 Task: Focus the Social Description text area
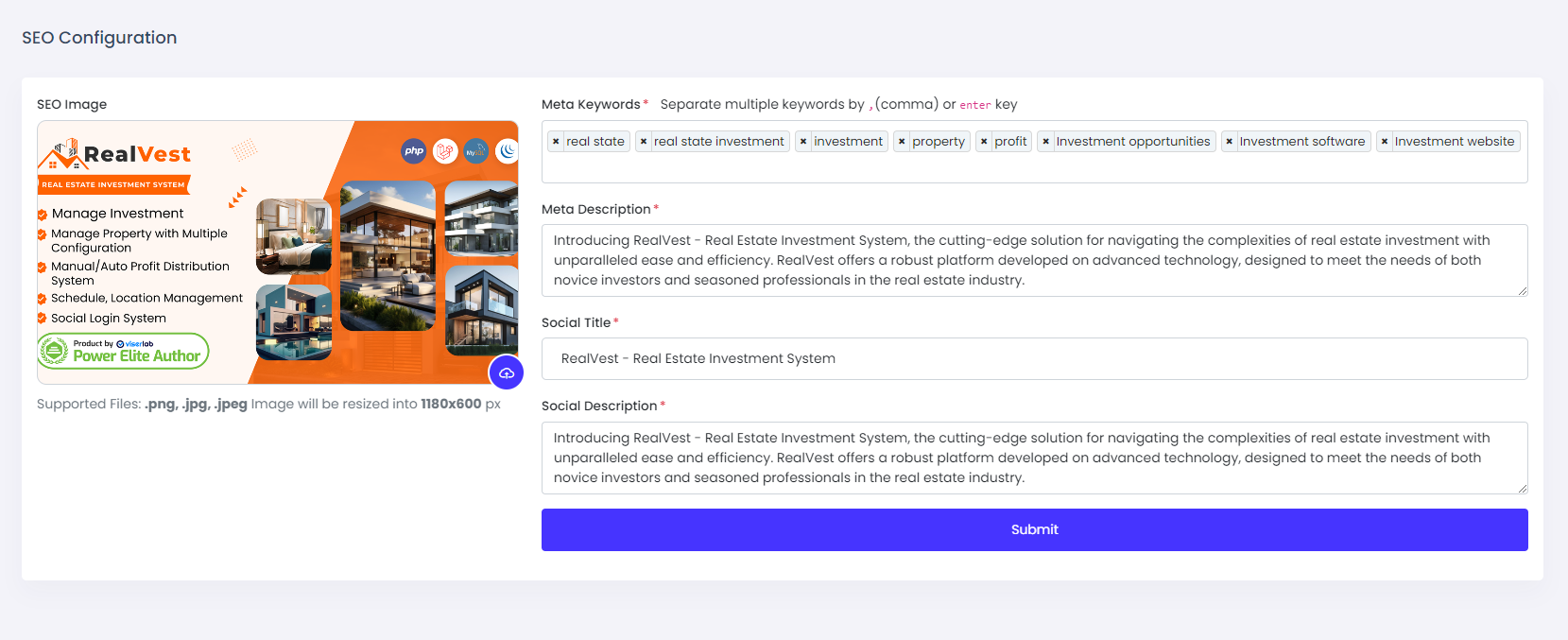click(1034, 458)
